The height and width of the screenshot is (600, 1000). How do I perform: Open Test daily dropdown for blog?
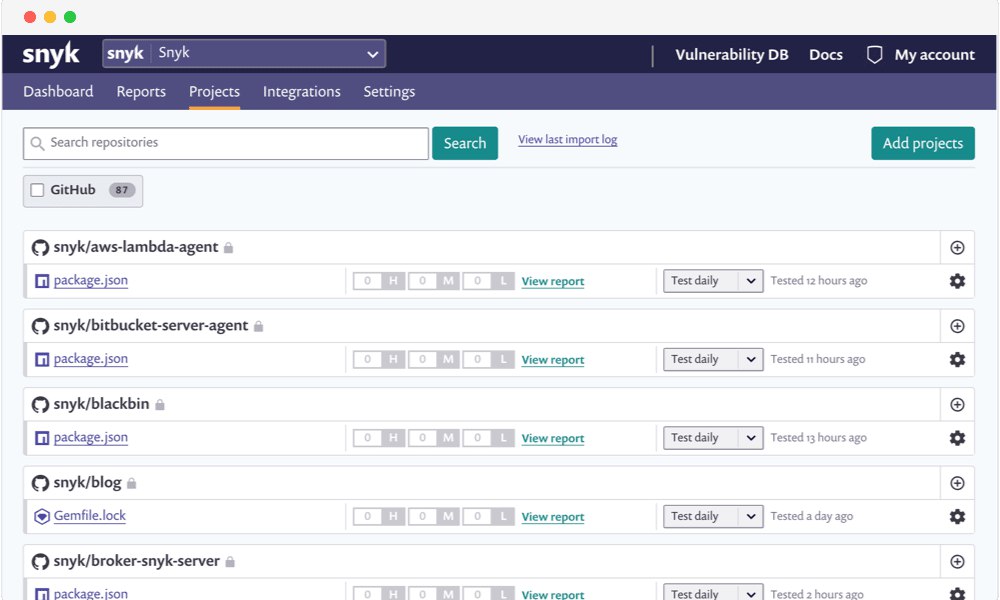click(x=713, y=516)
